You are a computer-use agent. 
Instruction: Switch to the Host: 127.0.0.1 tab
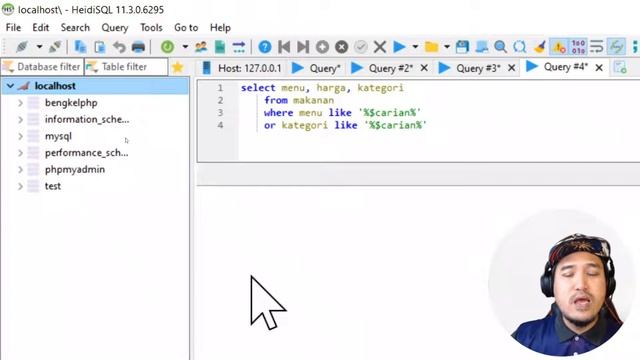click(x=242, y=68)
